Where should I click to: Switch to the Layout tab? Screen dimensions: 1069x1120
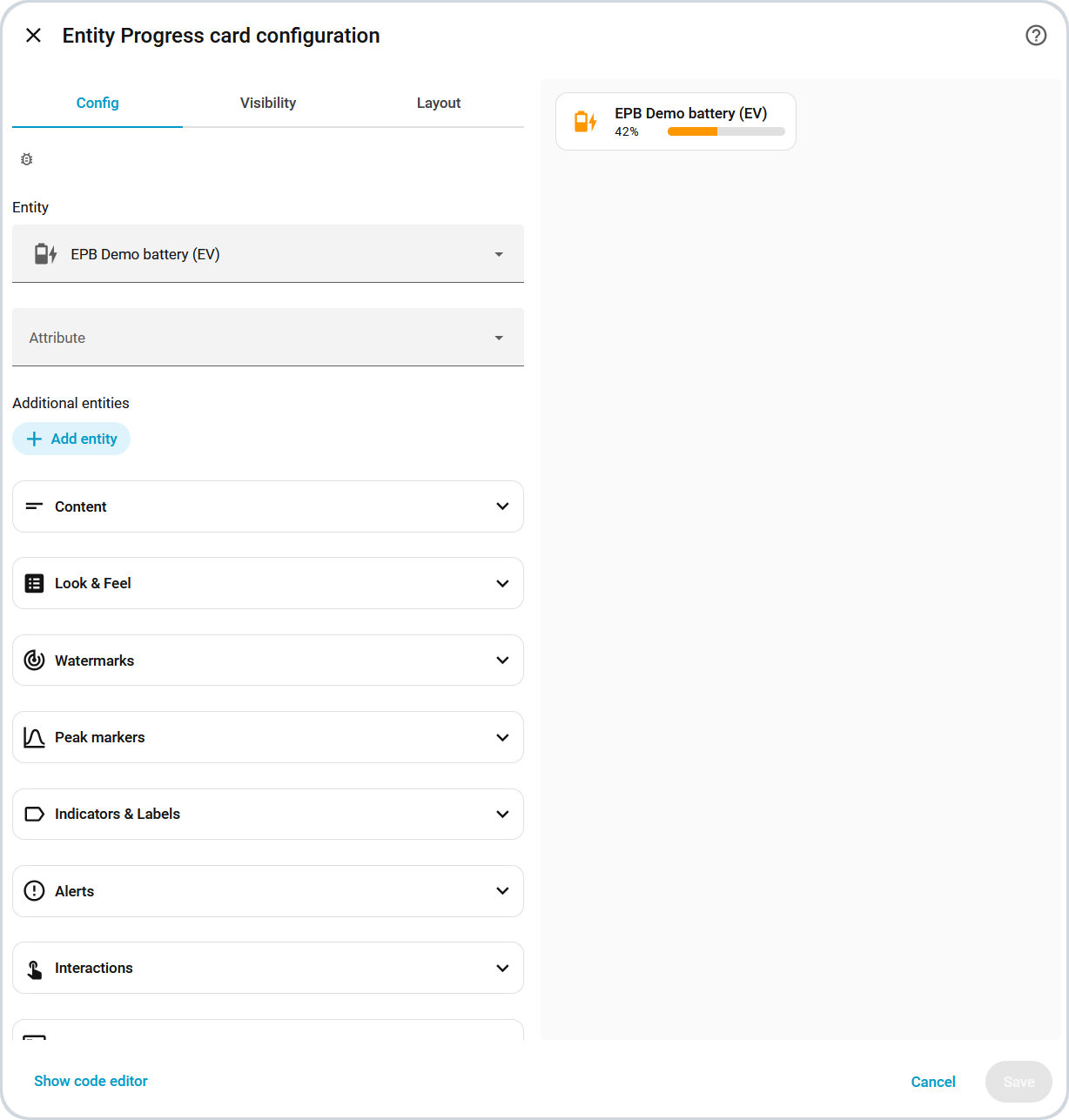[439, 103]
